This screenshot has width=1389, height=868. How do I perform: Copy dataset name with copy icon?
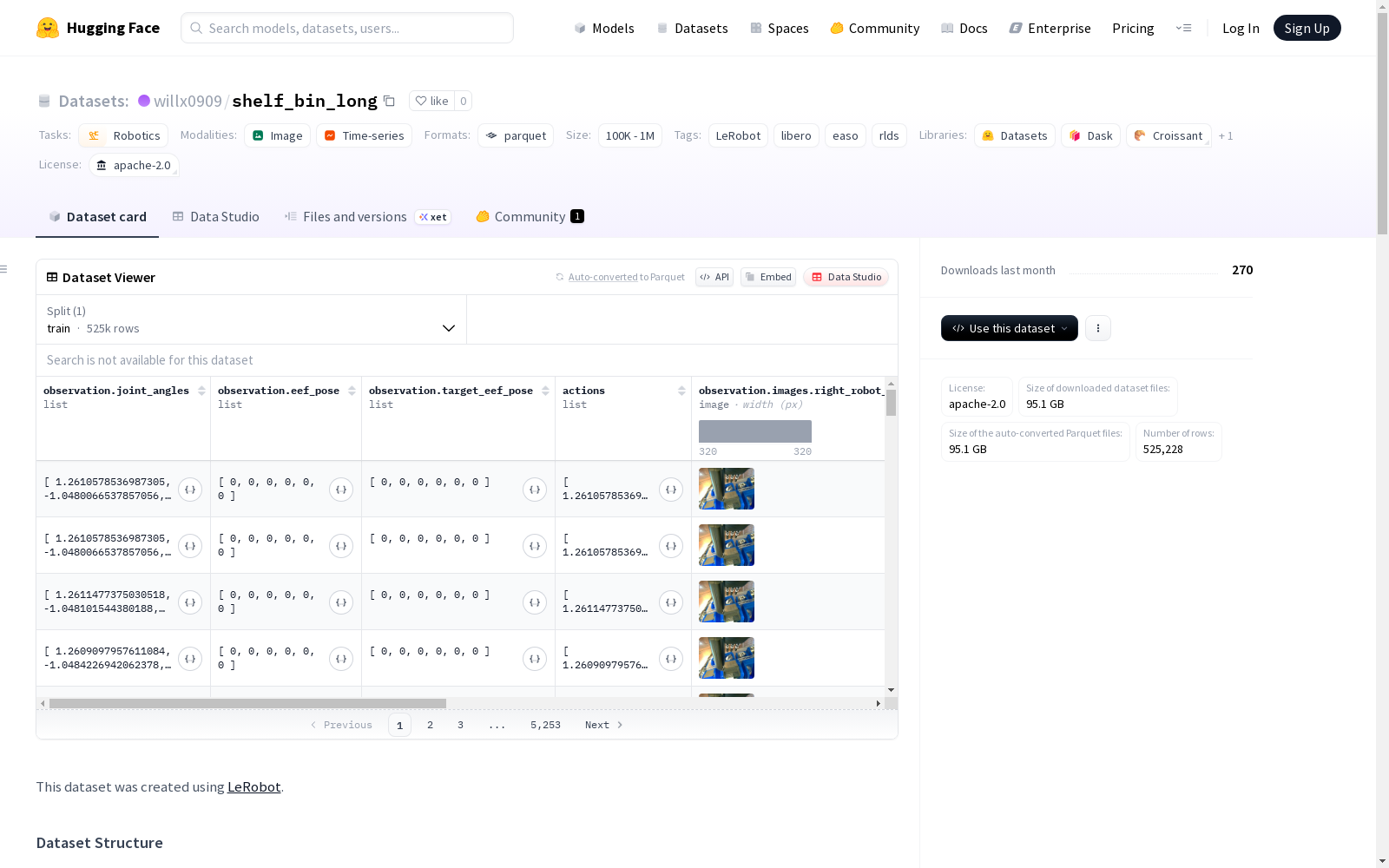coord(389,102)
